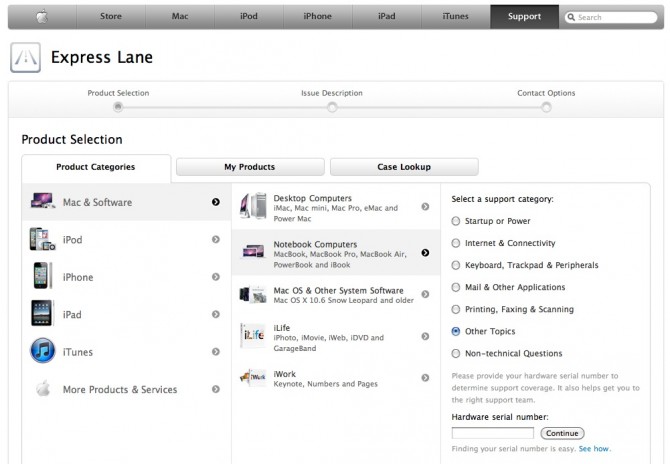
Task: Click the Express Lane heading
Action: click(x=102, y=57)
